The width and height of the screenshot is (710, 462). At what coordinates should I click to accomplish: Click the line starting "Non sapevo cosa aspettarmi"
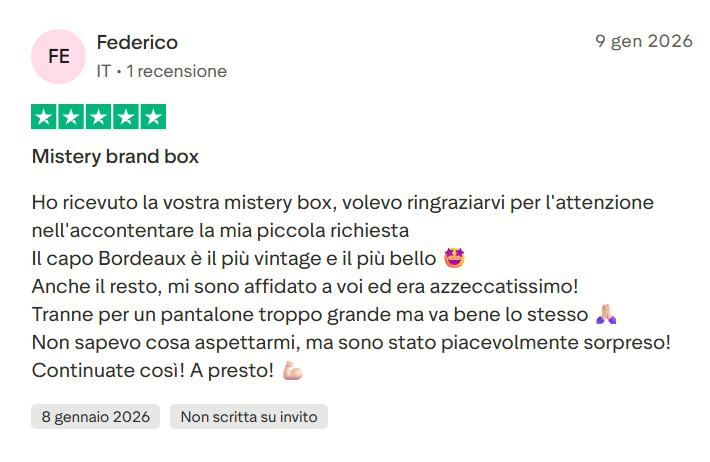(x=350, y=342)
